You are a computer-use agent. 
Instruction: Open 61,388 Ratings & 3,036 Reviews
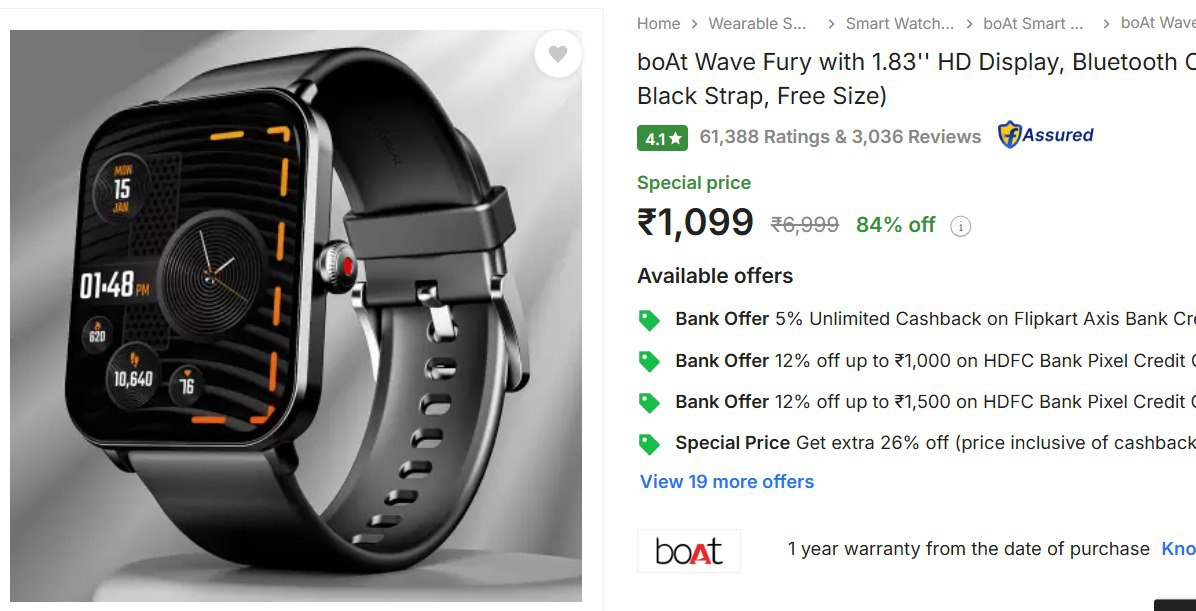pos(840,137)
